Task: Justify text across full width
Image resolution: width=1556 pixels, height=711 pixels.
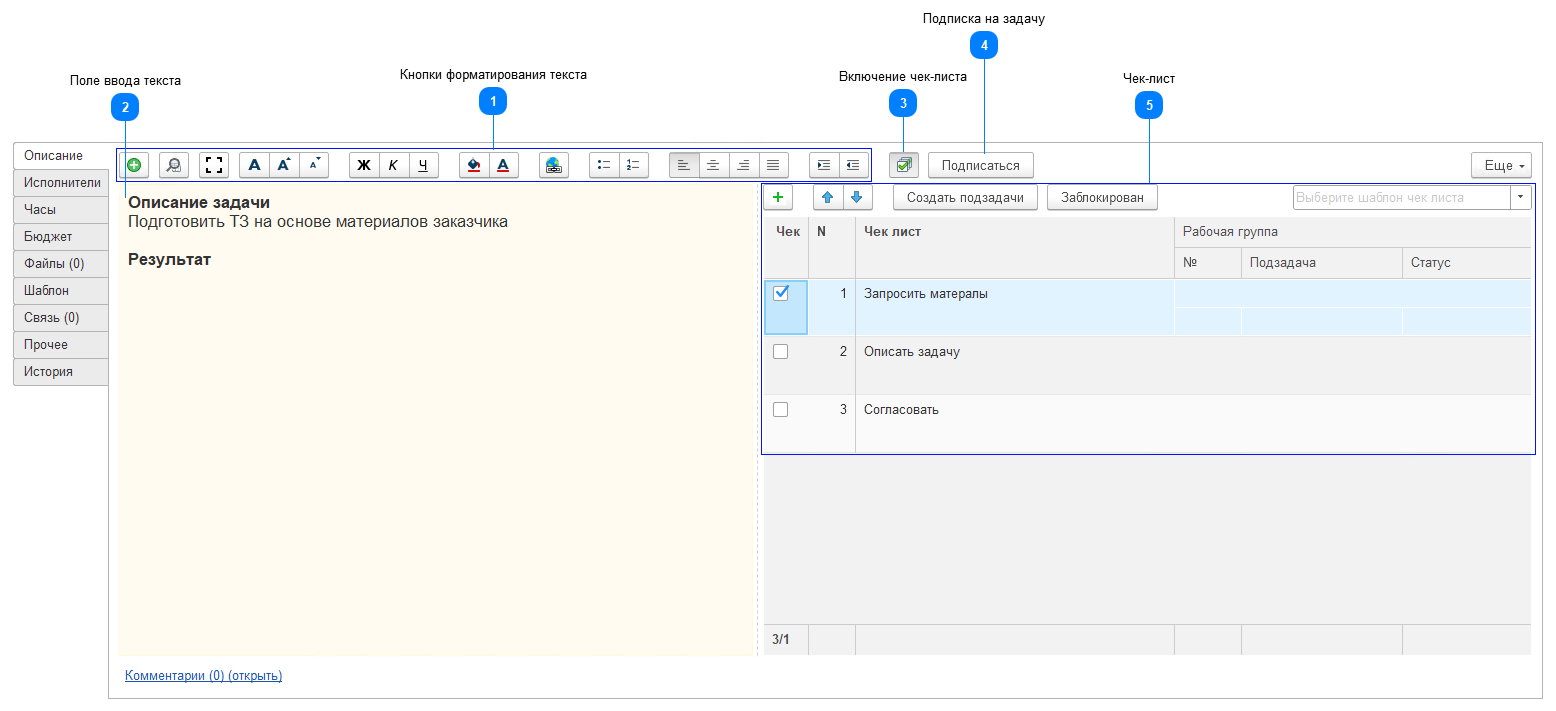Action: [x=774, y=165]
